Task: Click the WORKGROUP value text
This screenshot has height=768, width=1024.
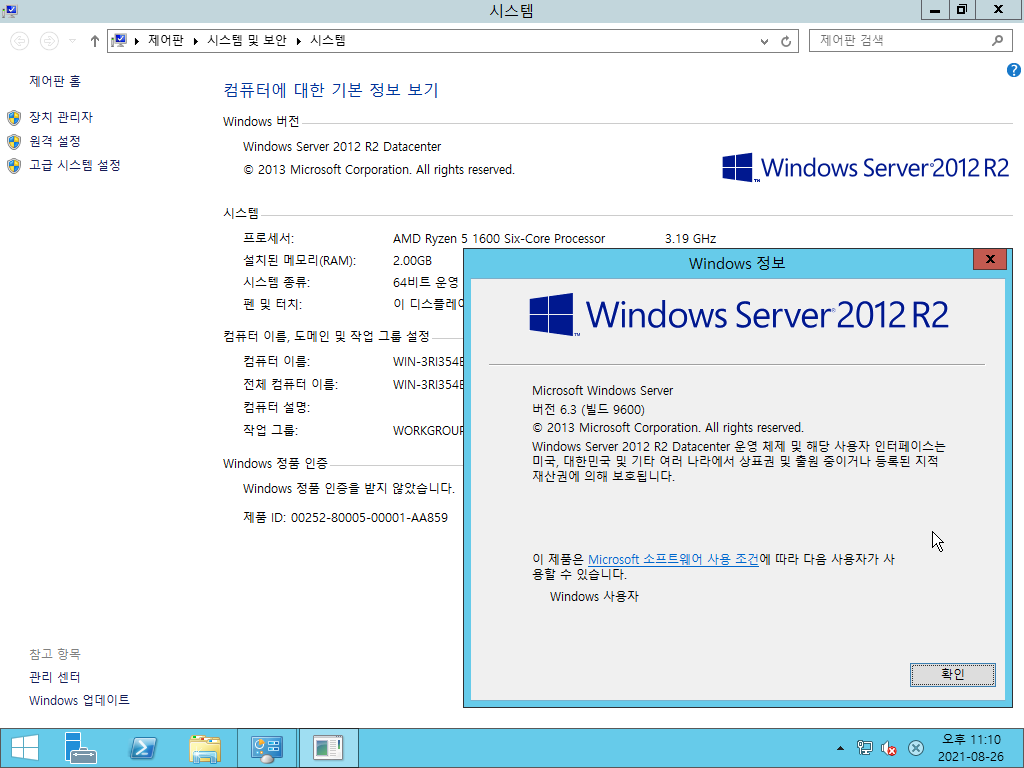Action: [428, 431]
